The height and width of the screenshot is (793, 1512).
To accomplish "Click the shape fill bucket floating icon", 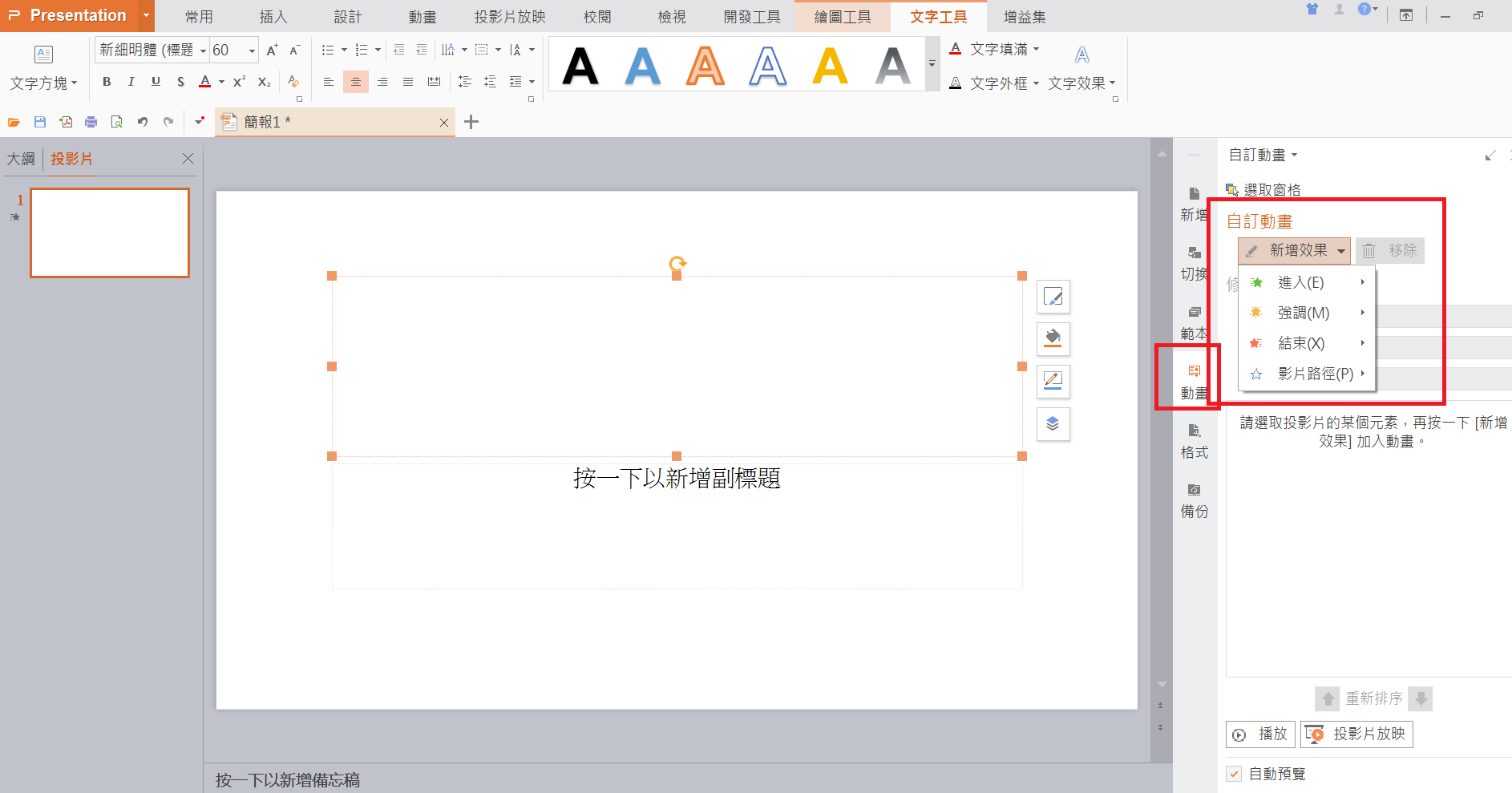I will (1053, 339).
